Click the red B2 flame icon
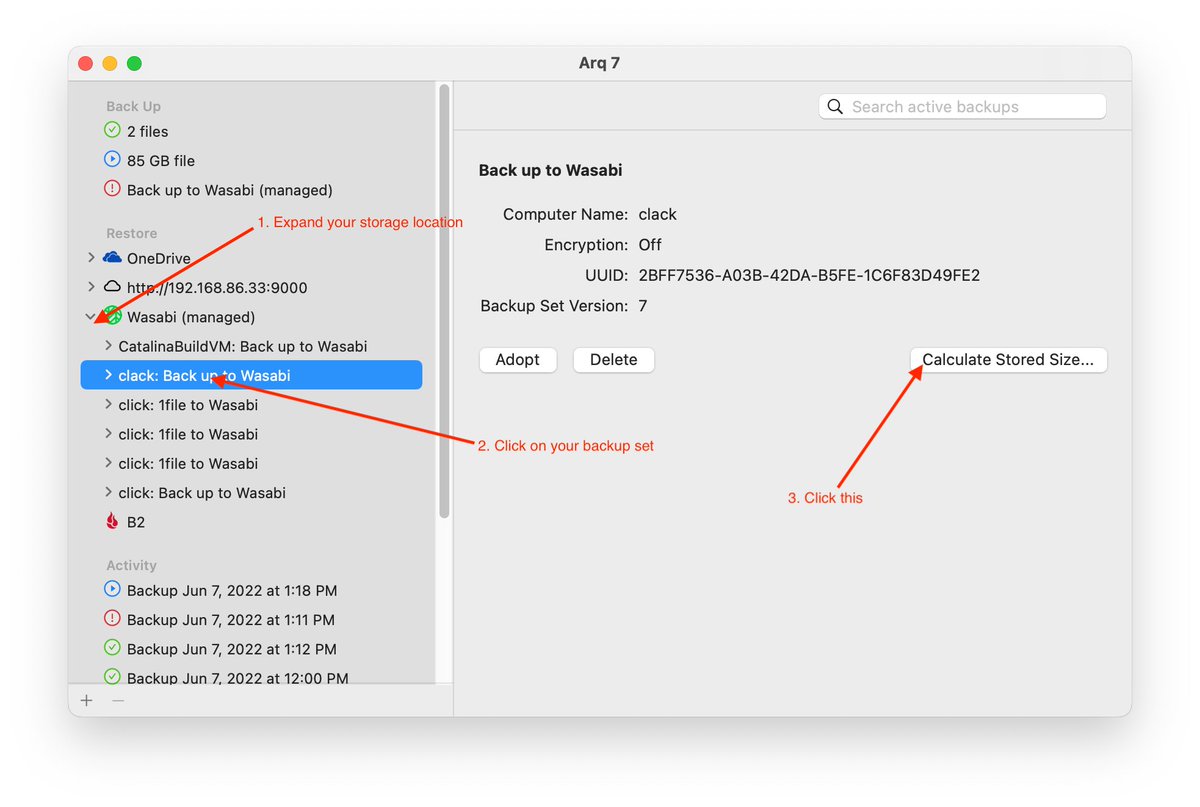This screenshot has height=807, width=1200. coord(112,521)
